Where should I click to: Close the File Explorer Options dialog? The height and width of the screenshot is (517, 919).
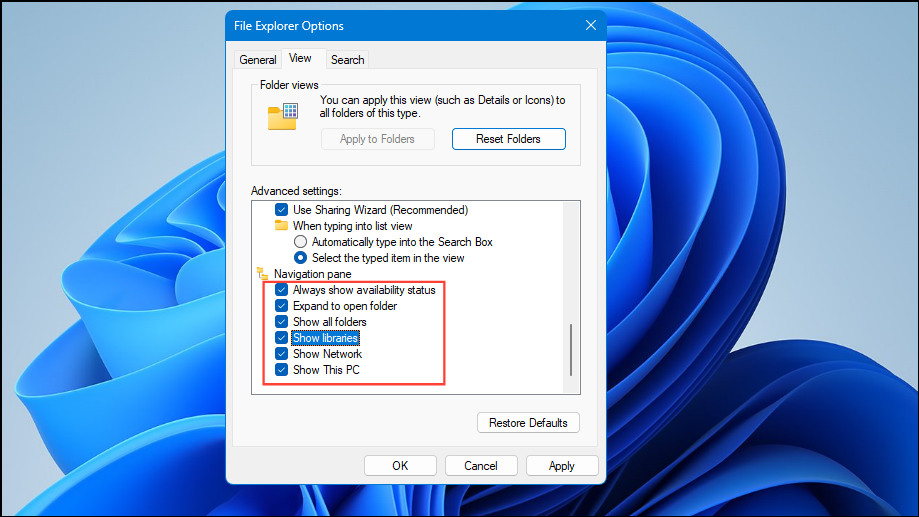click(591, 25)
